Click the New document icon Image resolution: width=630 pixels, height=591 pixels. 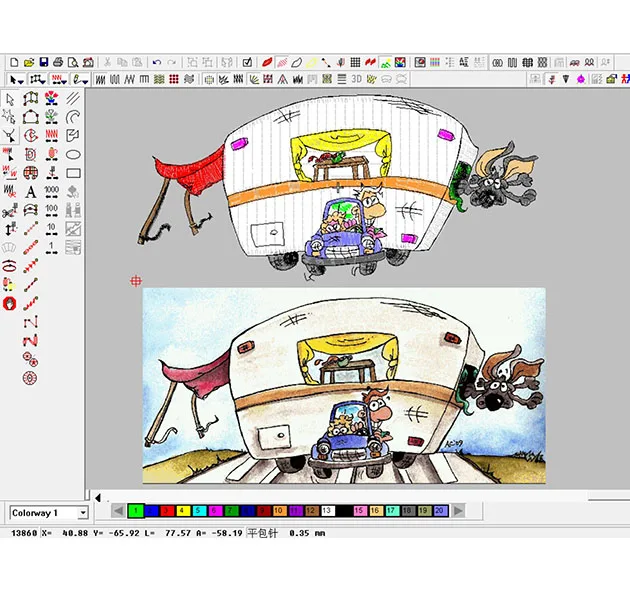click(14, 62)
